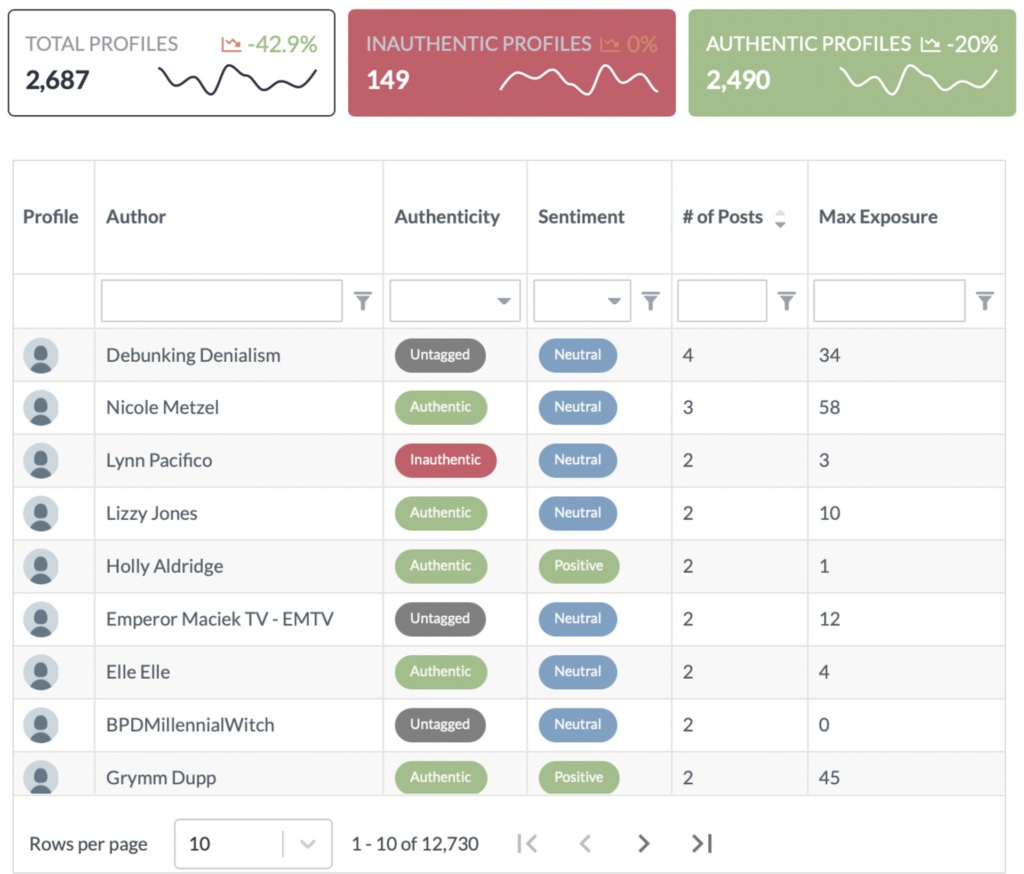Click the # of Posts filter funnel icon
The image size is (1024, 874).
787,300
